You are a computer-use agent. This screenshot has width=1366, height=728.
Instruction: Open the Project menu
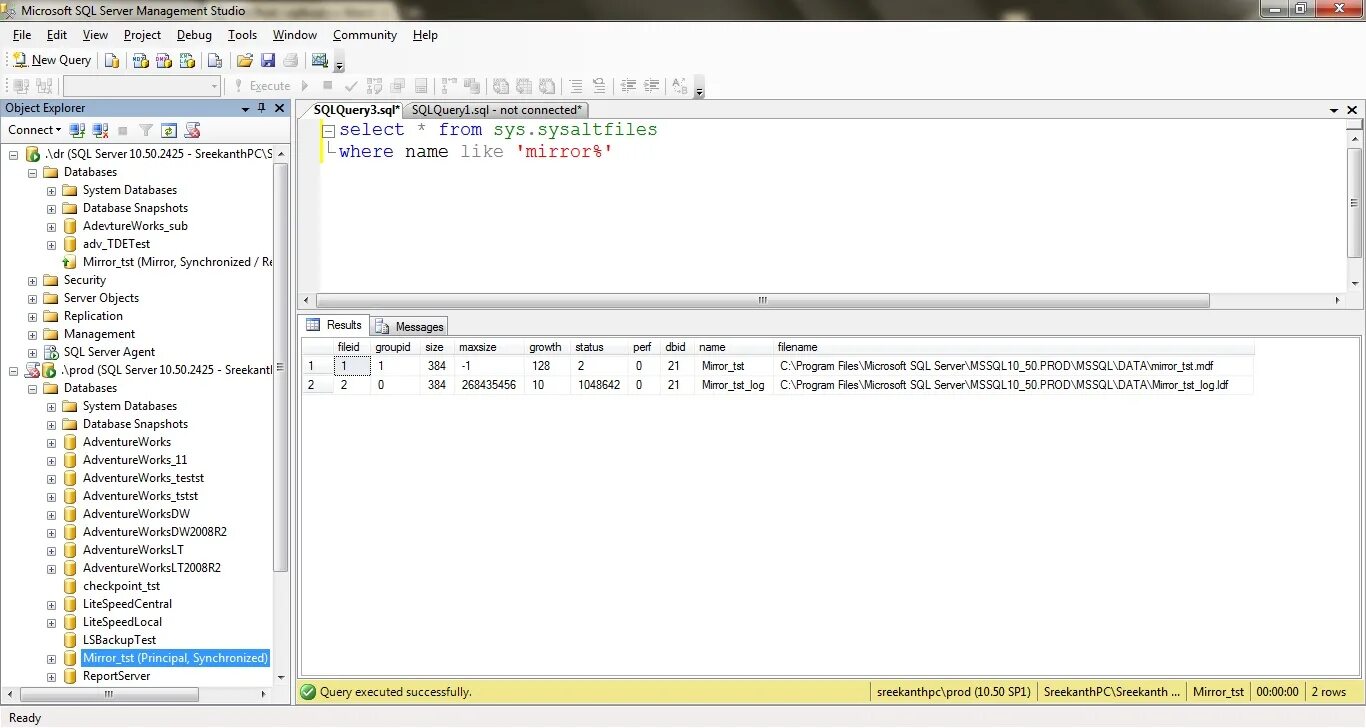tap(142, 34)
